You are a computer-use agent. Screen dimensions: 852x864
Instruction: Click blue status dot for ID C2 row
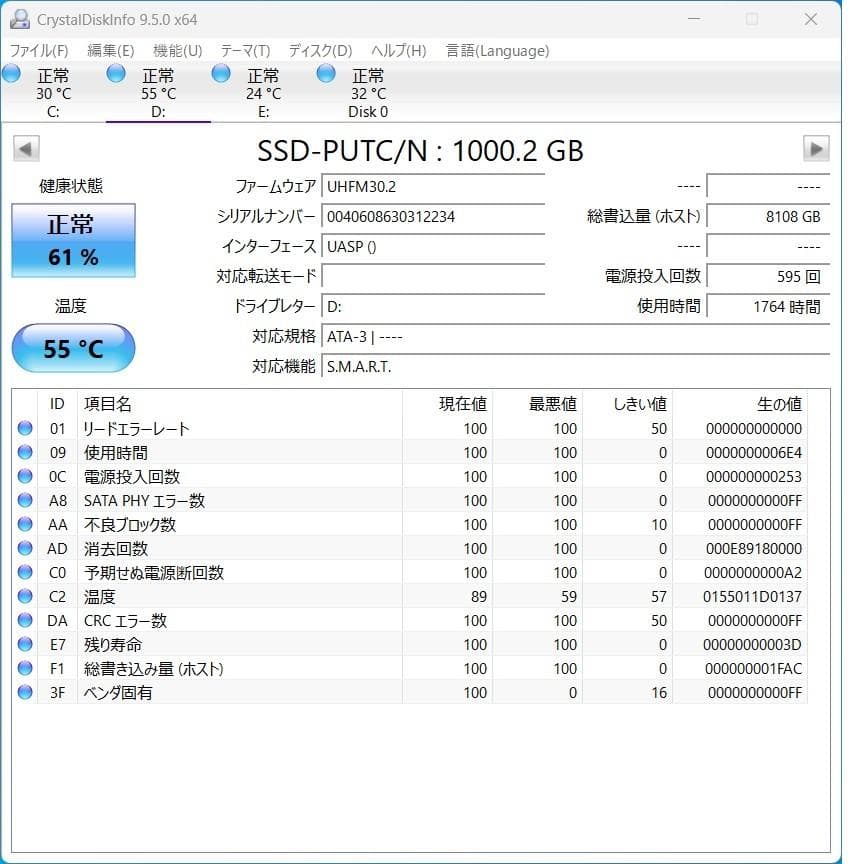tap(25, 596)
